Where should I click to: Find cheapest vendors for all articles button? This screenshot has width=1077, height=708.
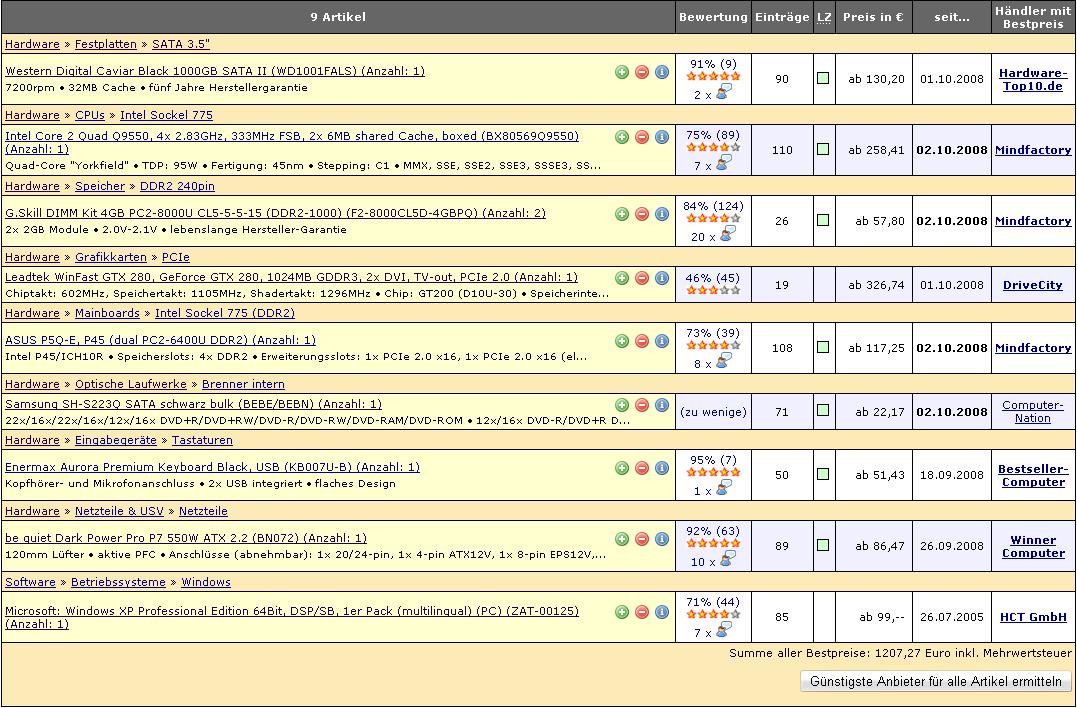[x=936, y=682]
